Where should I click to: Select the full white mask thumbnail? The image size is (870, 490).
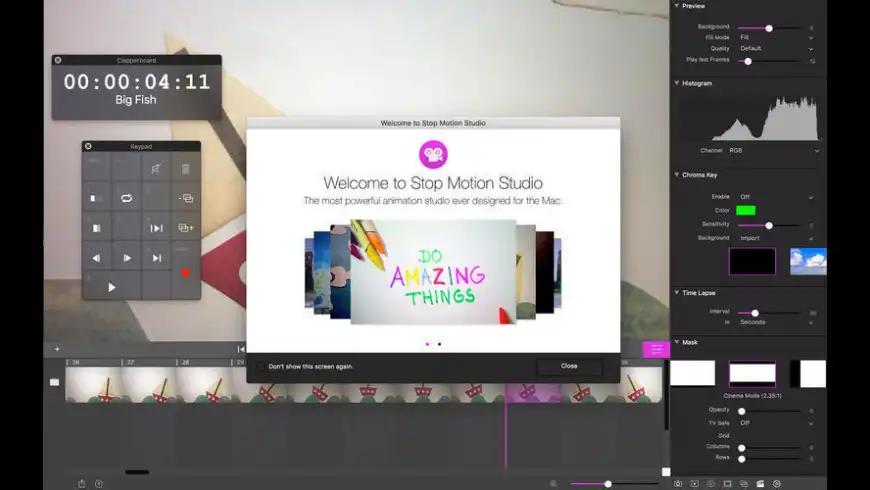click(x=692, y=373)
